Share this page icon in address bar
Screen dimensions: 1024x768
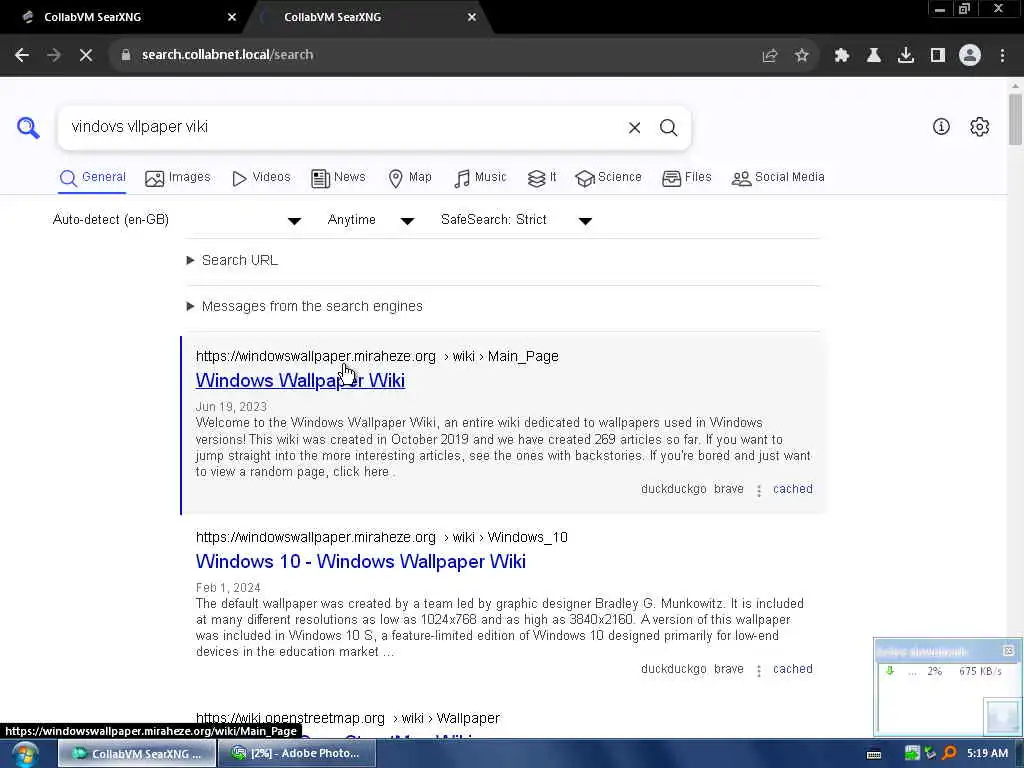(770, 56)
